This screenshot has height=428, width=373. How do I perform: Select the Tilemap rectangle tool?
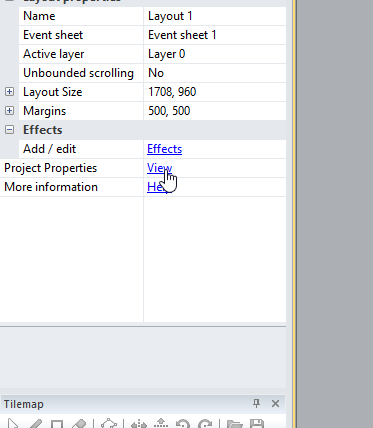[x=57, y=424]
